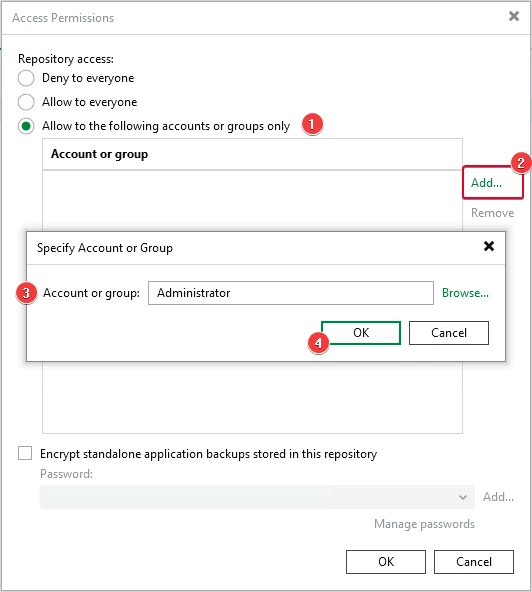
Task: Open the Browse... link for accounts
Action: [x=465, y=293]
